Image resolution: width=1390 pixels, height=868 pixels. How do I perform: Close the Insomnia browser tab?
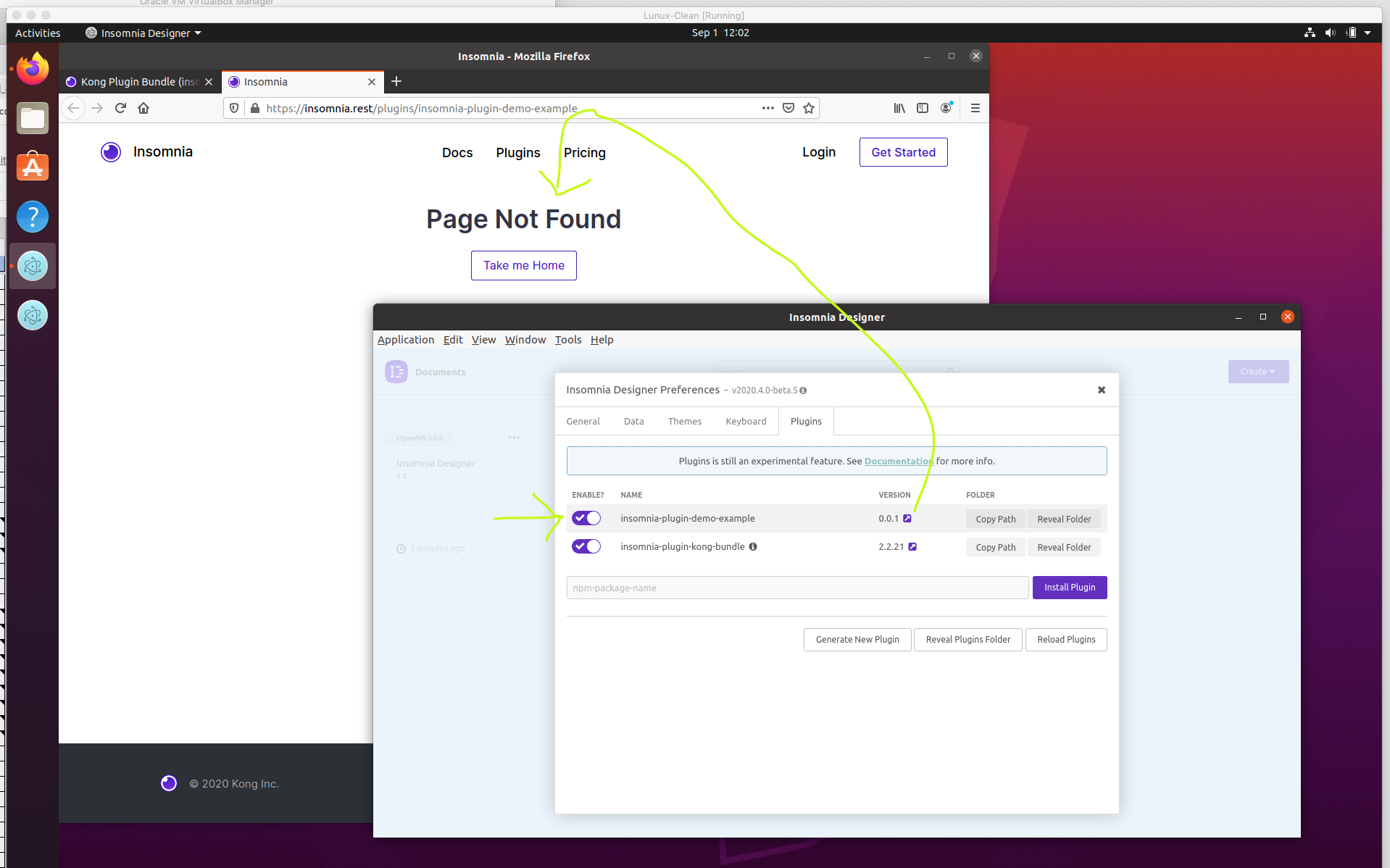[x=372, y=82]
